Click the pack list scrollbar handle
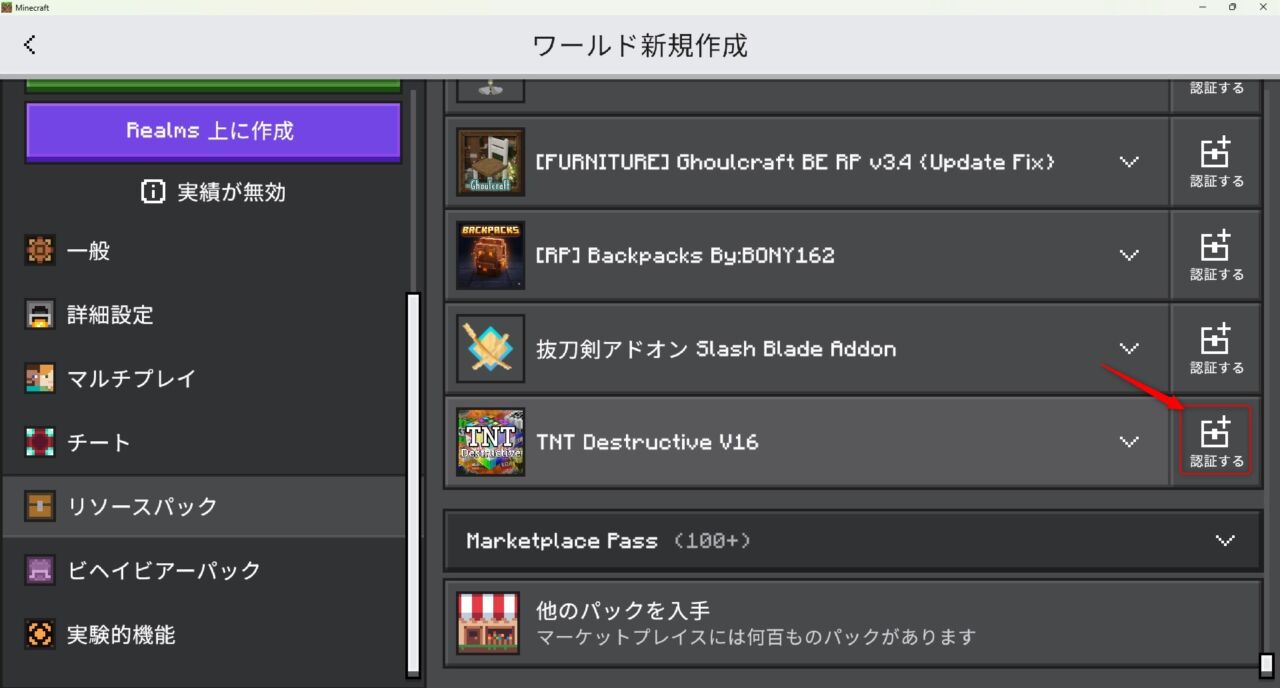This screenshot has width=1280, height=688. [x=1266, y=666]
